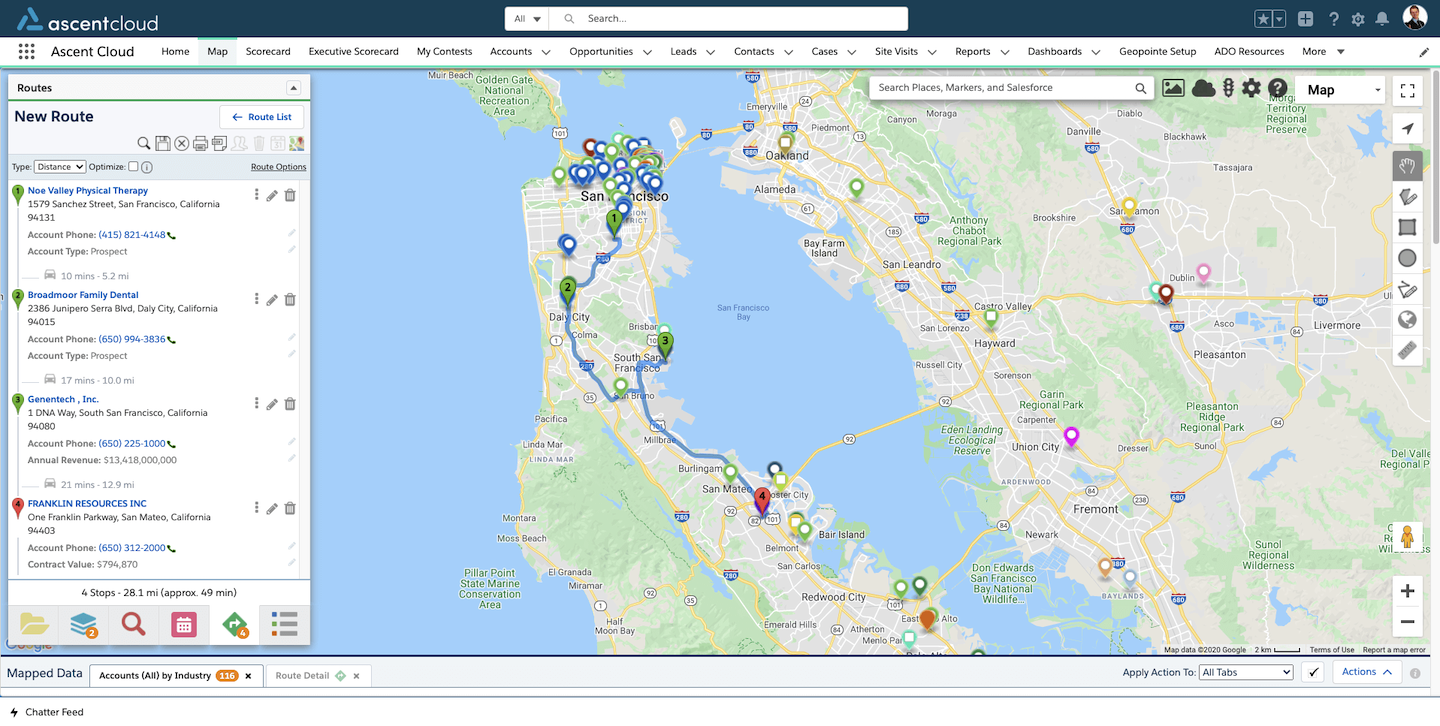Select the circle drawing tool

(x=1407, y=258)
